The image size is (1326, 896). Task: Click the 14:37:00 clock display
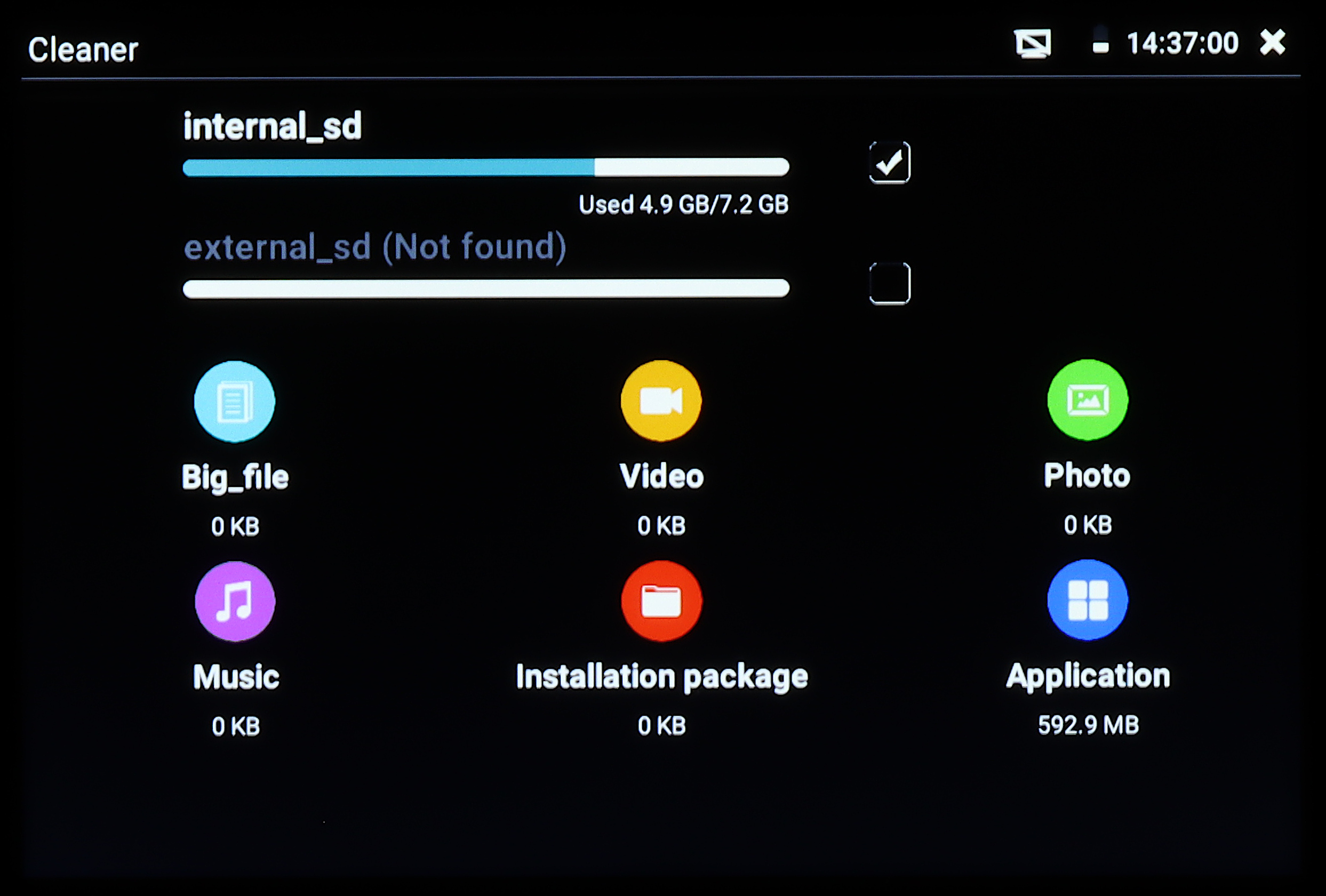(x=1182, y=43)
